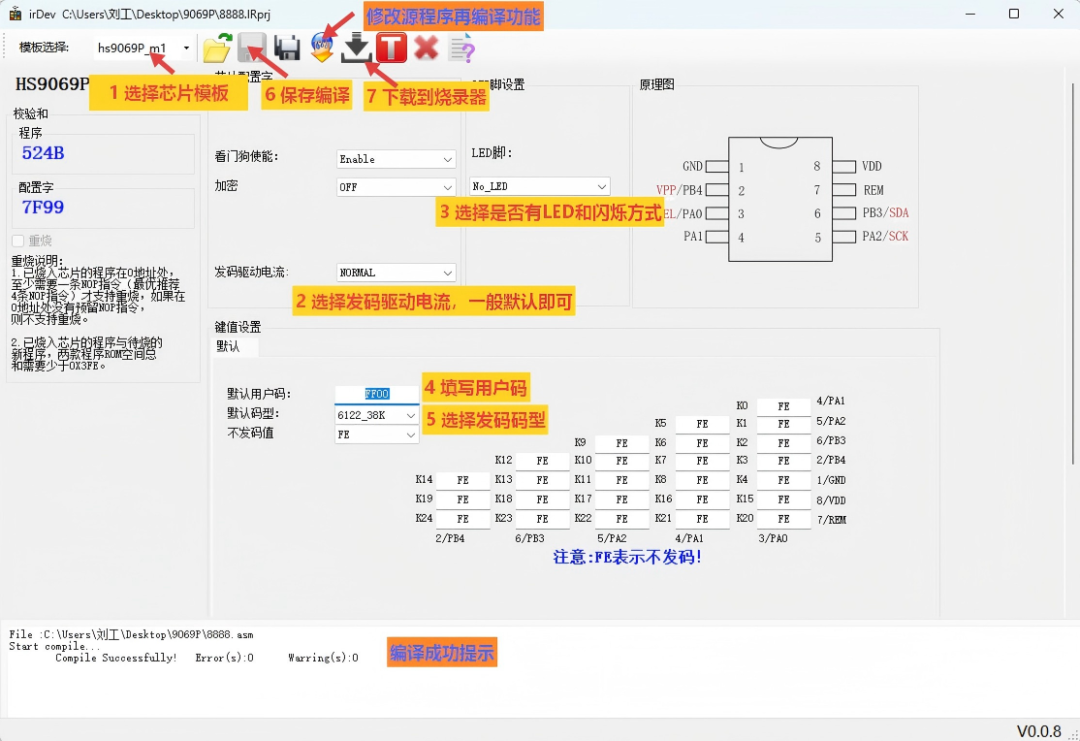Expand the 加密 OFF dropdown
The height and width of the screenshot is (741, 1080).
click(396, 187)
